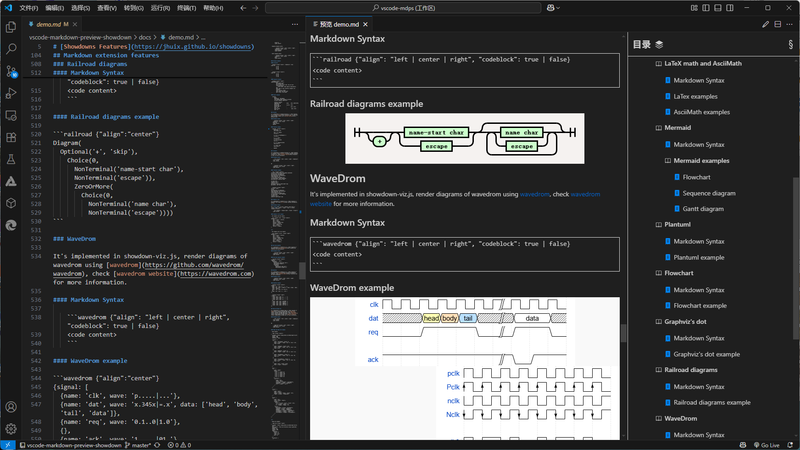Screen dimensions: 800x450
Task: Toggle the Secondary Side Bar layout icon
Action: coord(730,8)
